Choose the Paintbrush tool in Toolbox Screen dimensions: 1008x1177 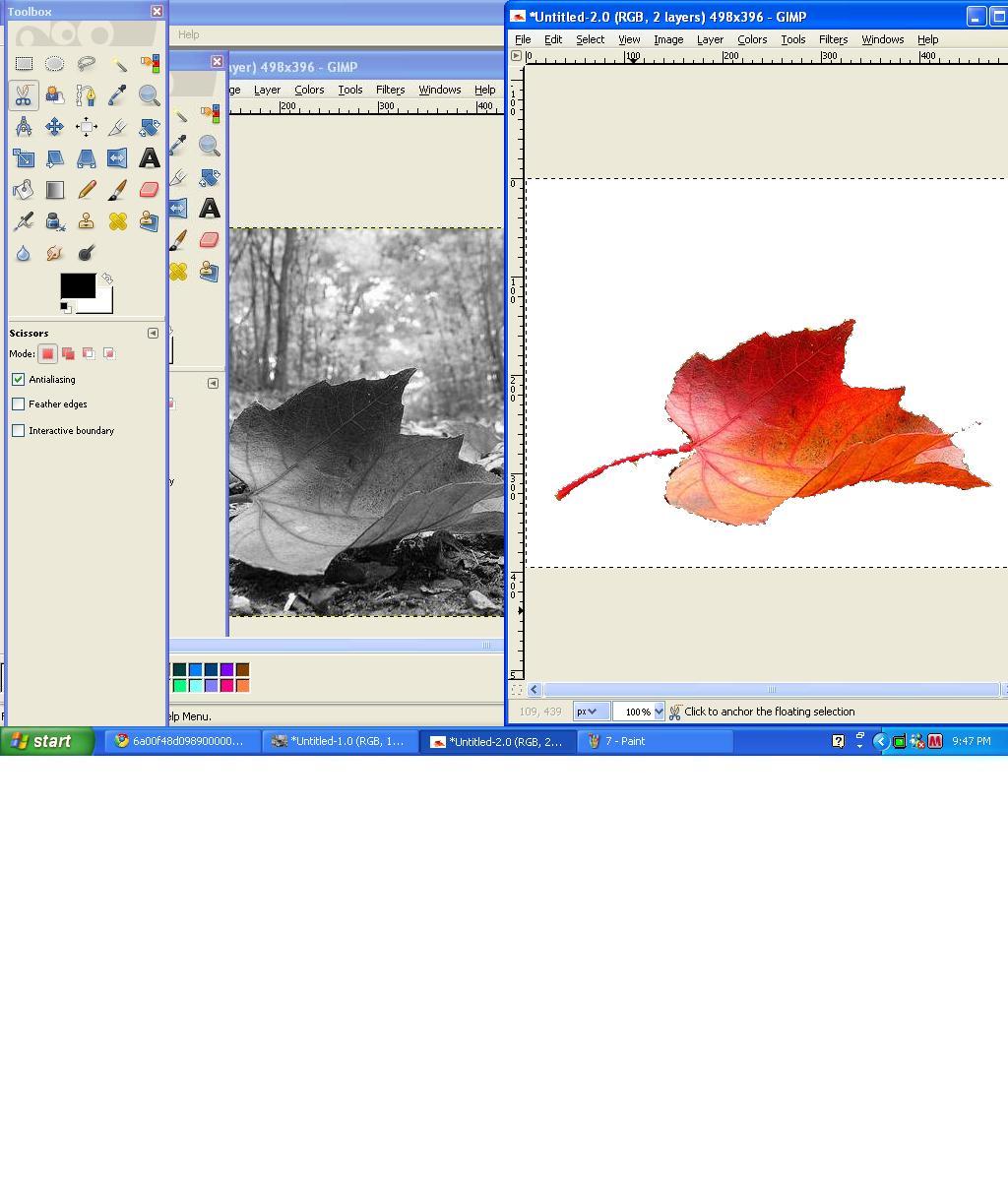point(118,190)
